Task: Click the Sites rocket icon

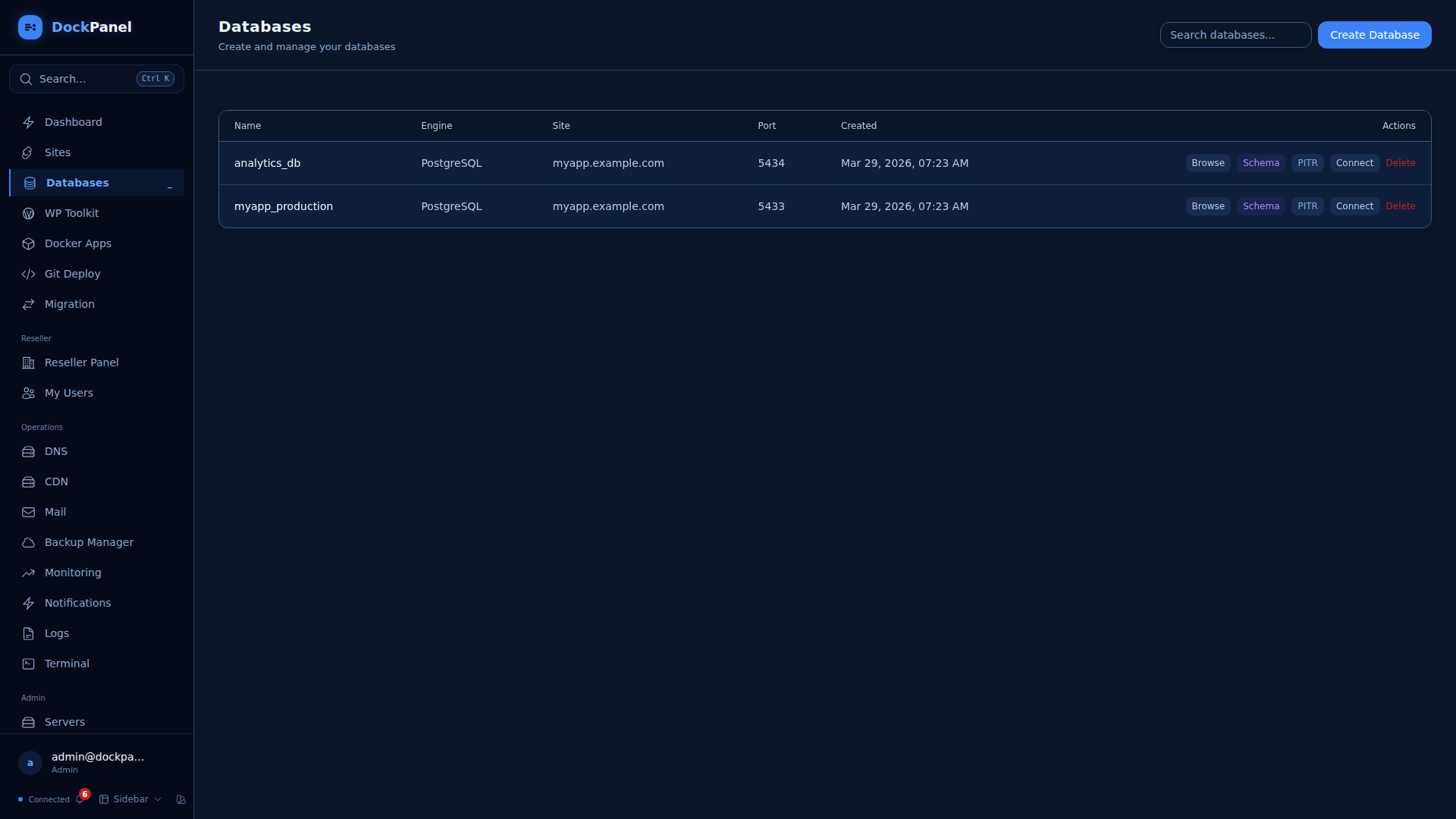Action: pyautogui.click(x=28, y=152)
